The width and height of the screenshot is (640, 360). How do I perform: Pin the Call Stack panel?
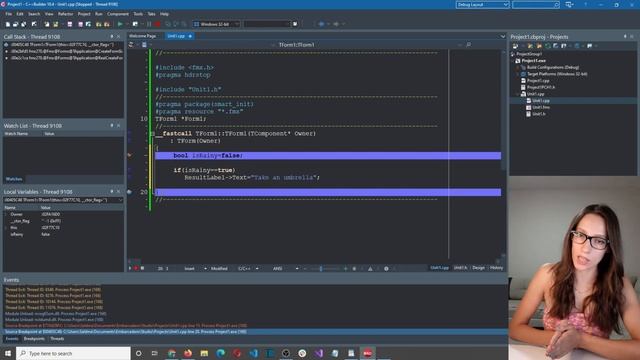point(112,36)
